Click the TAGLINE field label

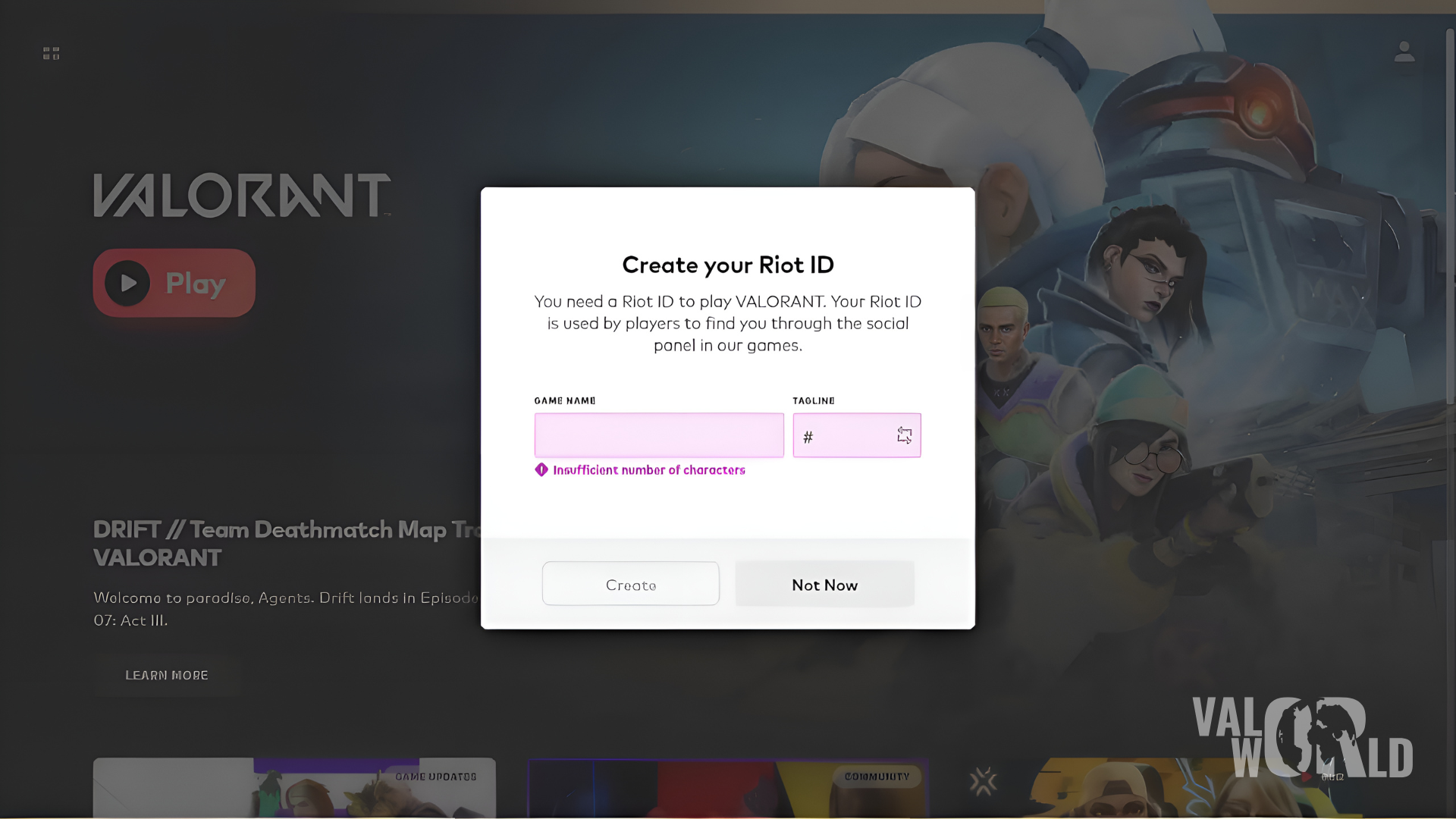pos(814,400)
